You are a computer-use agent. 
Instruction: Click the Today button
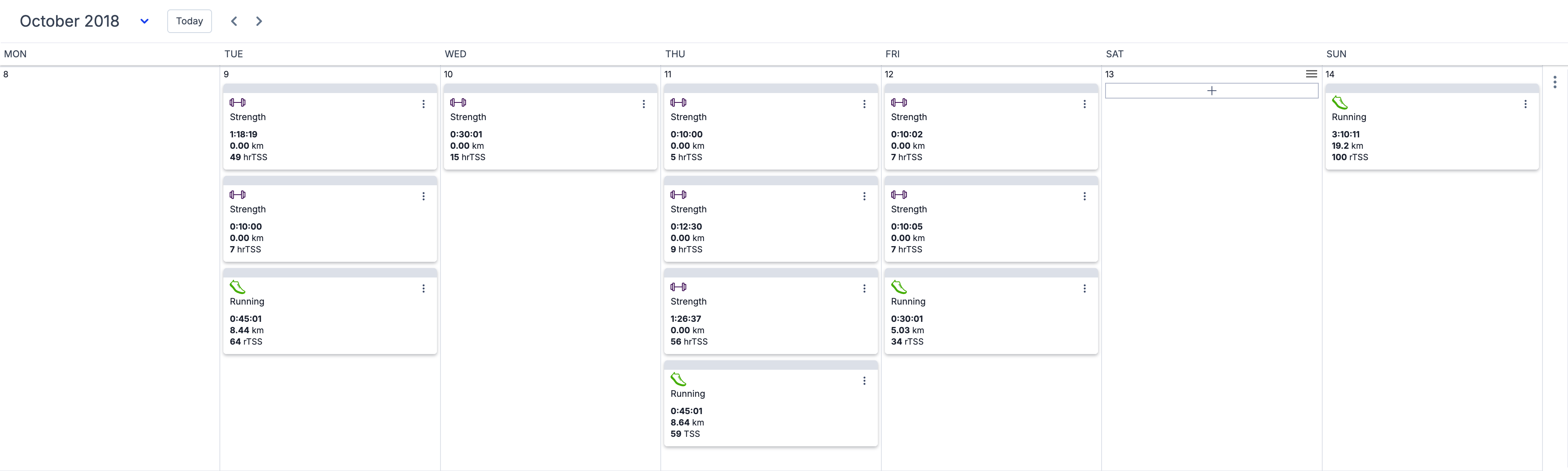pos(189,21)
